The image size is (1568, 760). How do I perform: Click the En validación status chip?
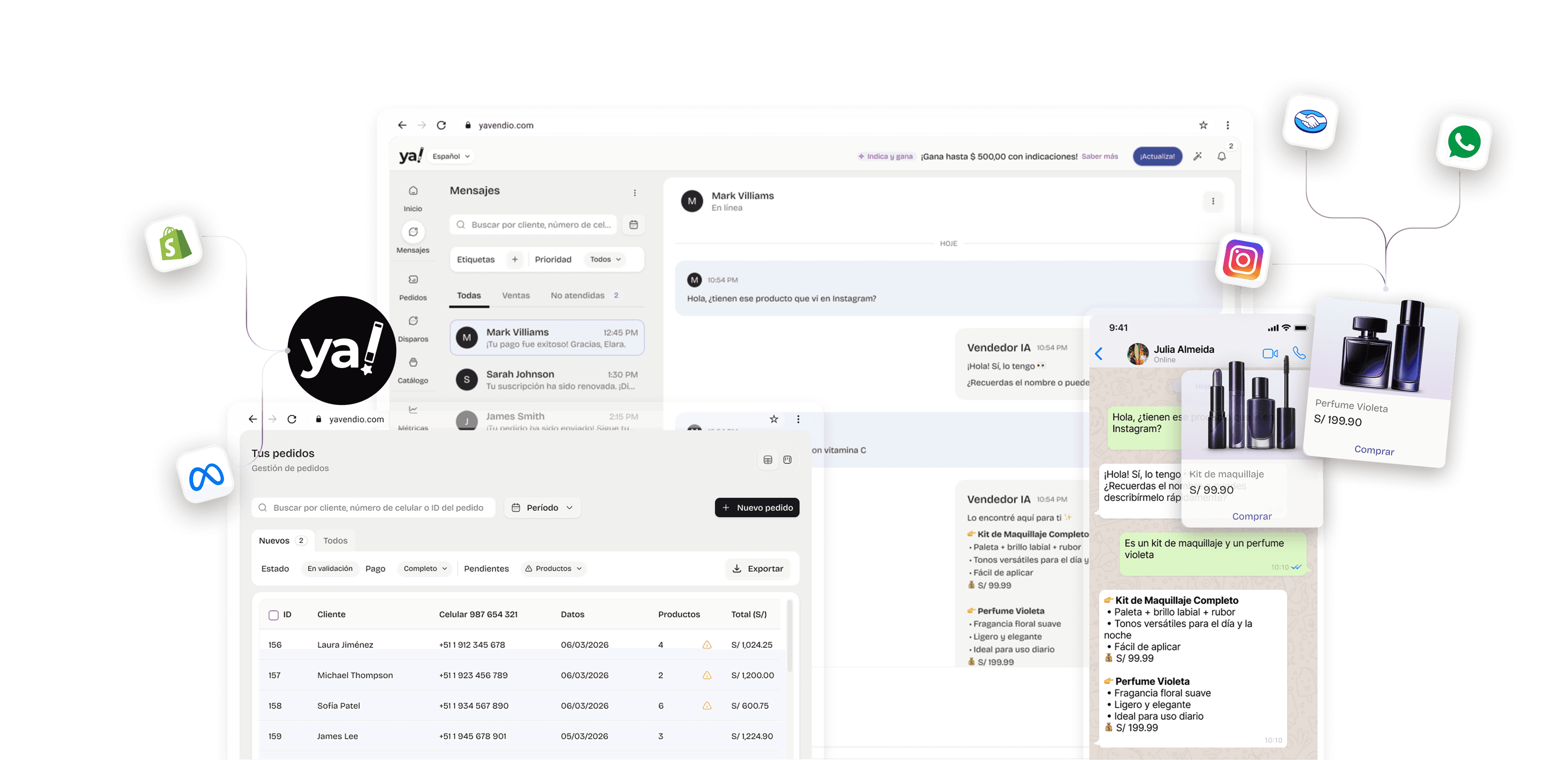point(329,568)
